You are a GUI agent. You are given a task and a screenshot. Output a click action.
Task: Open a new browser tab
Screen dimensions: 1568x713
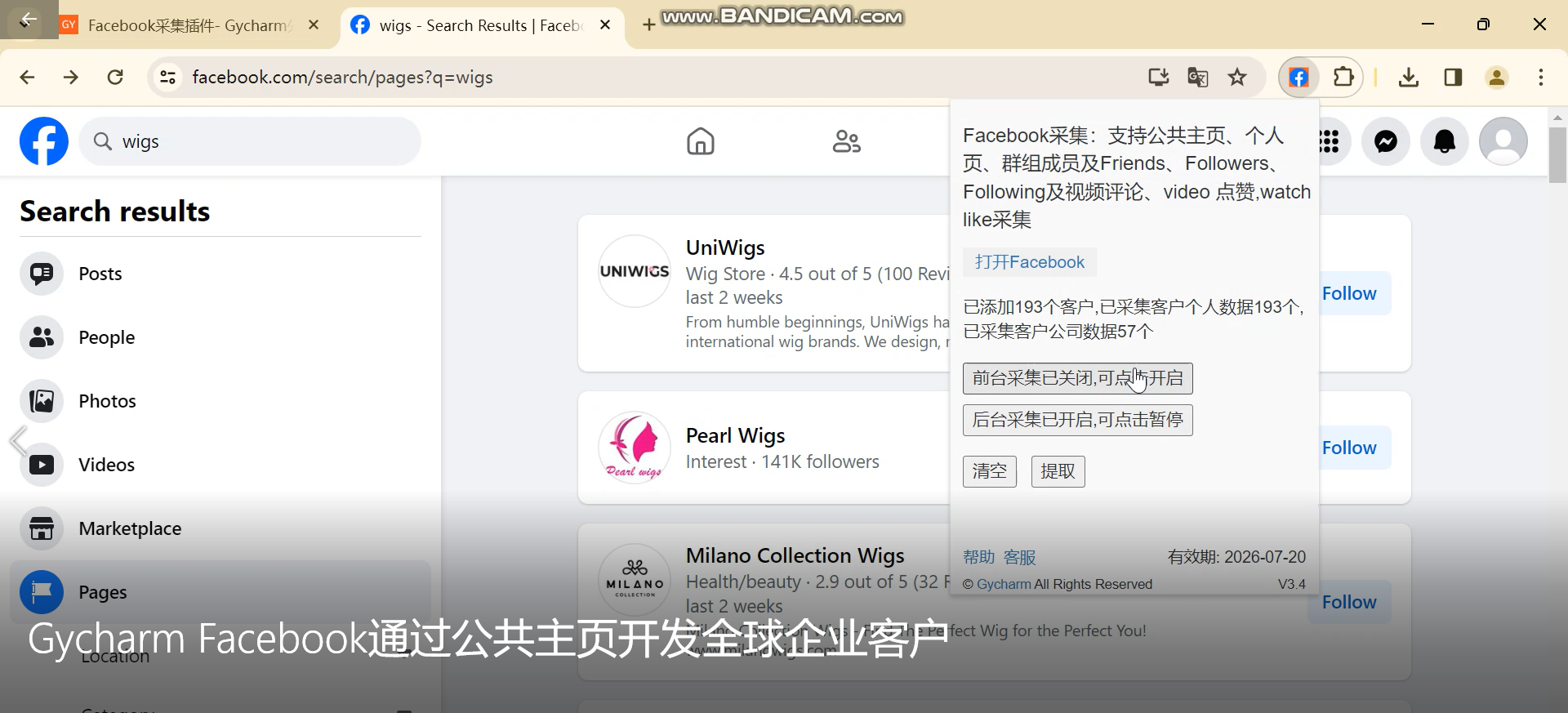(648, 25)
